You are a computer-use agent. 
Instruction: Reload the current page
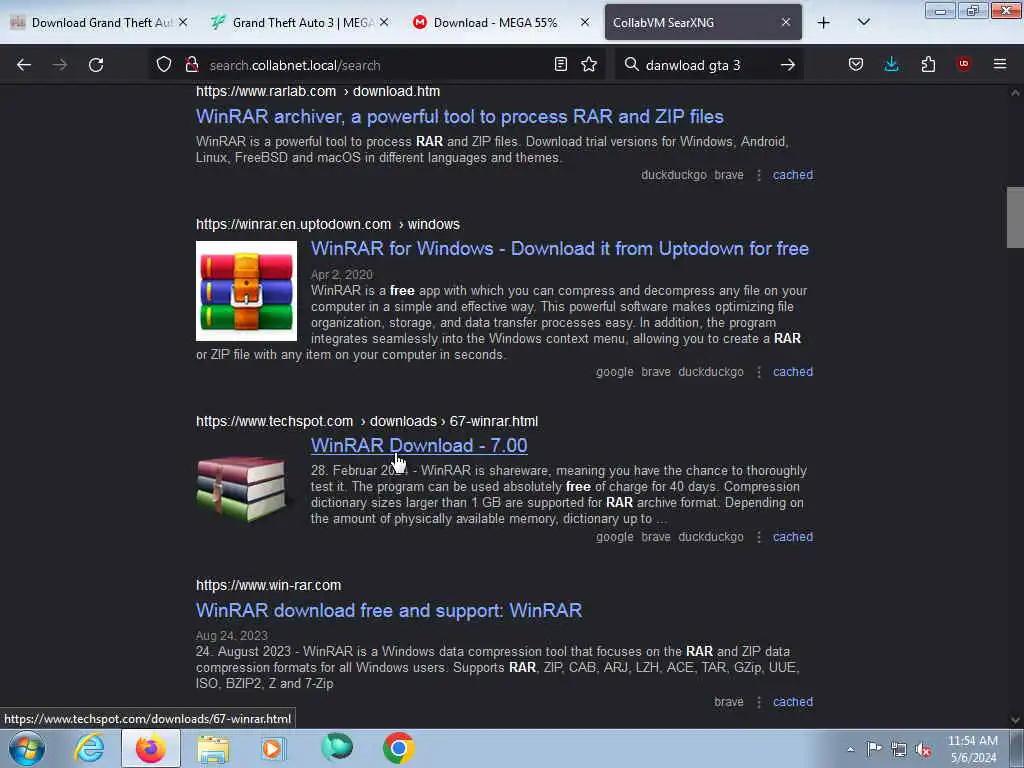pos(96,65)
